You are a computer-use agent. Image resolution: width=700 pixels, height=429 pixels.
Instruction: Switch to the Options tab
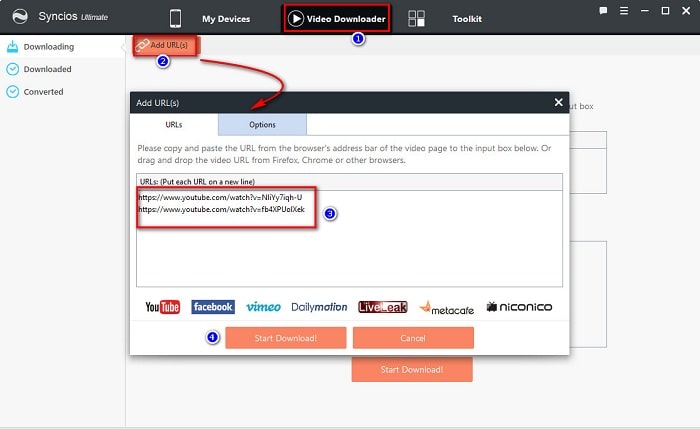[262, 124]
